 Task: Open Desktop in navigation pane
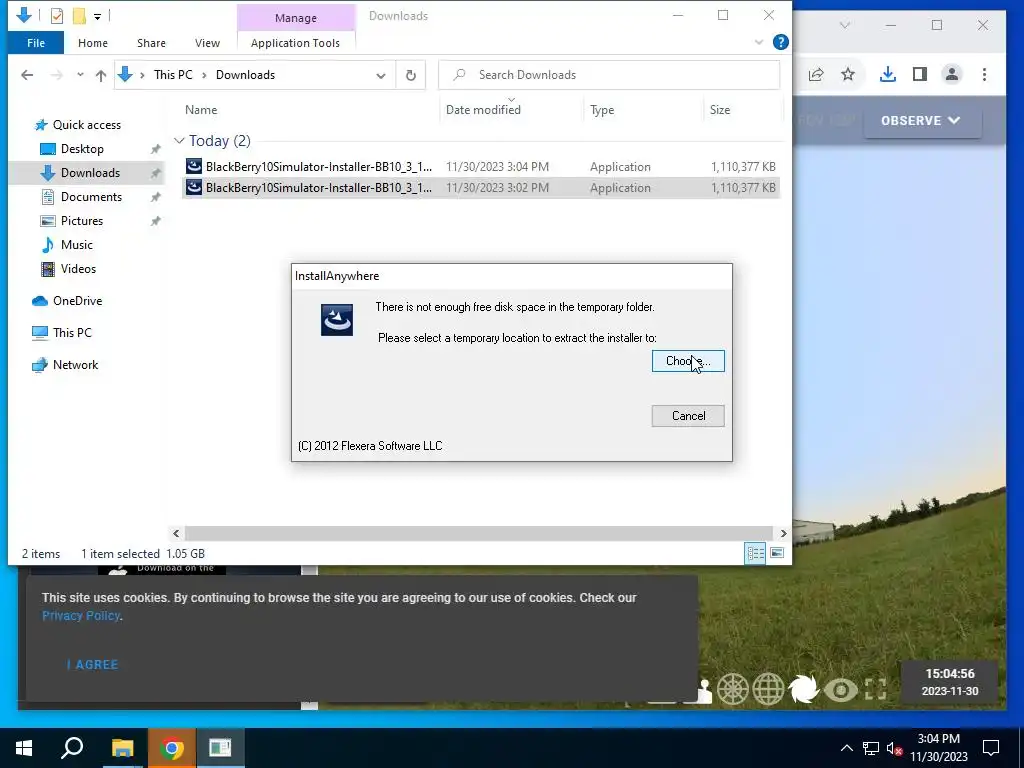pyautogui.click(x=82, y=149)
